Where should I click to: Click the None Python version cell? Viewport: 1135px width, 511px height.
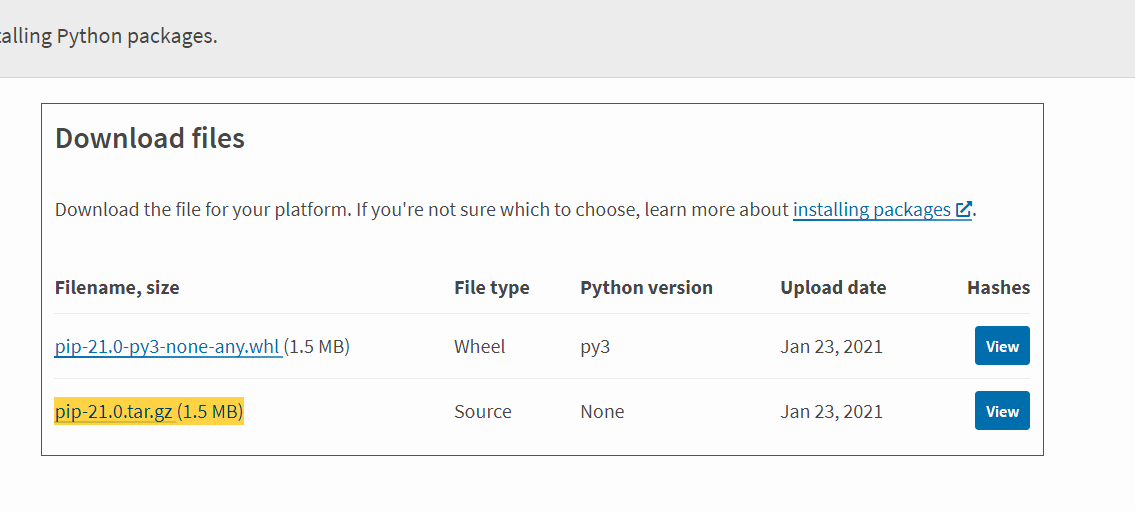(x=602, y=412)
